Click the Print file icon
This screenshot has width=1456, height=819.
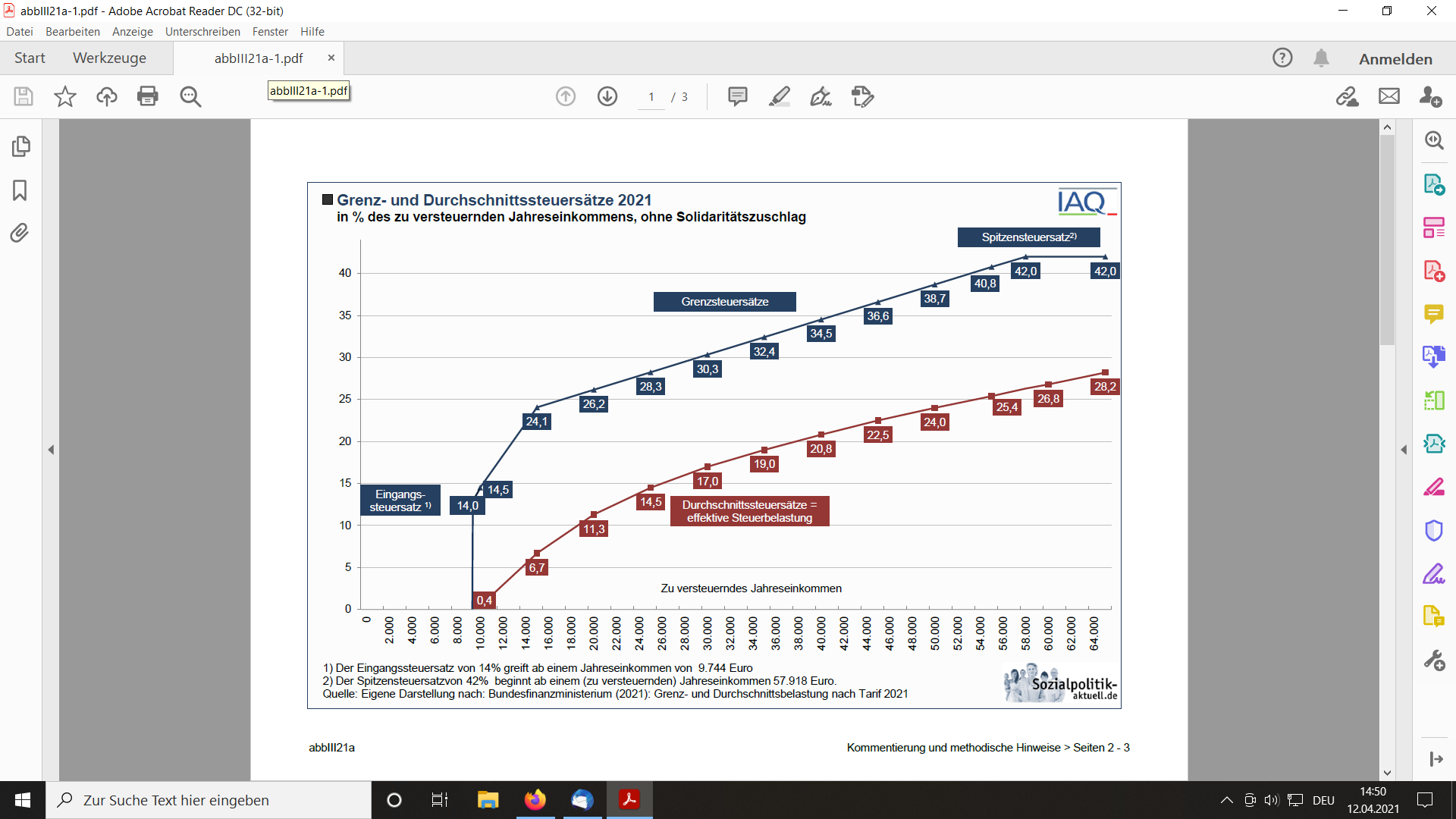[x=147, y=96]
